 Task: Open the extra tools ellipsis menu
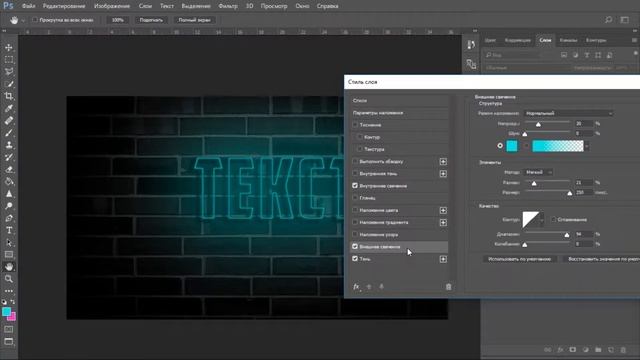tap(9, 291)
